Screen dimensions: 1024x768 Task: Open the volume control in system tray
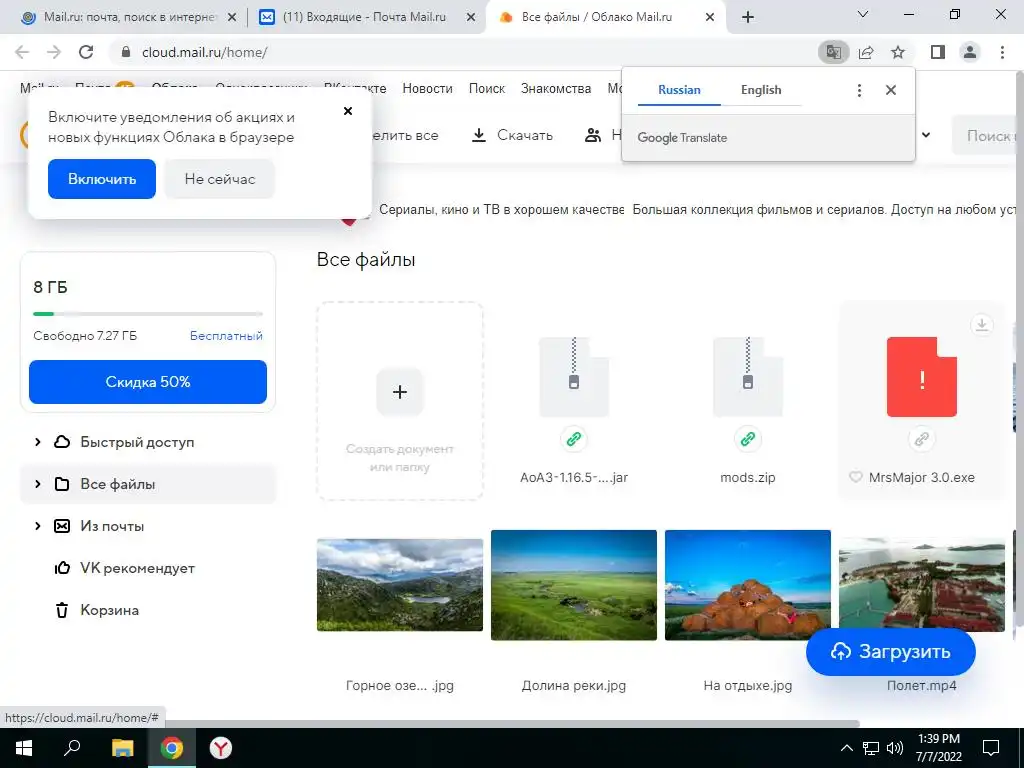click(895, 748)
